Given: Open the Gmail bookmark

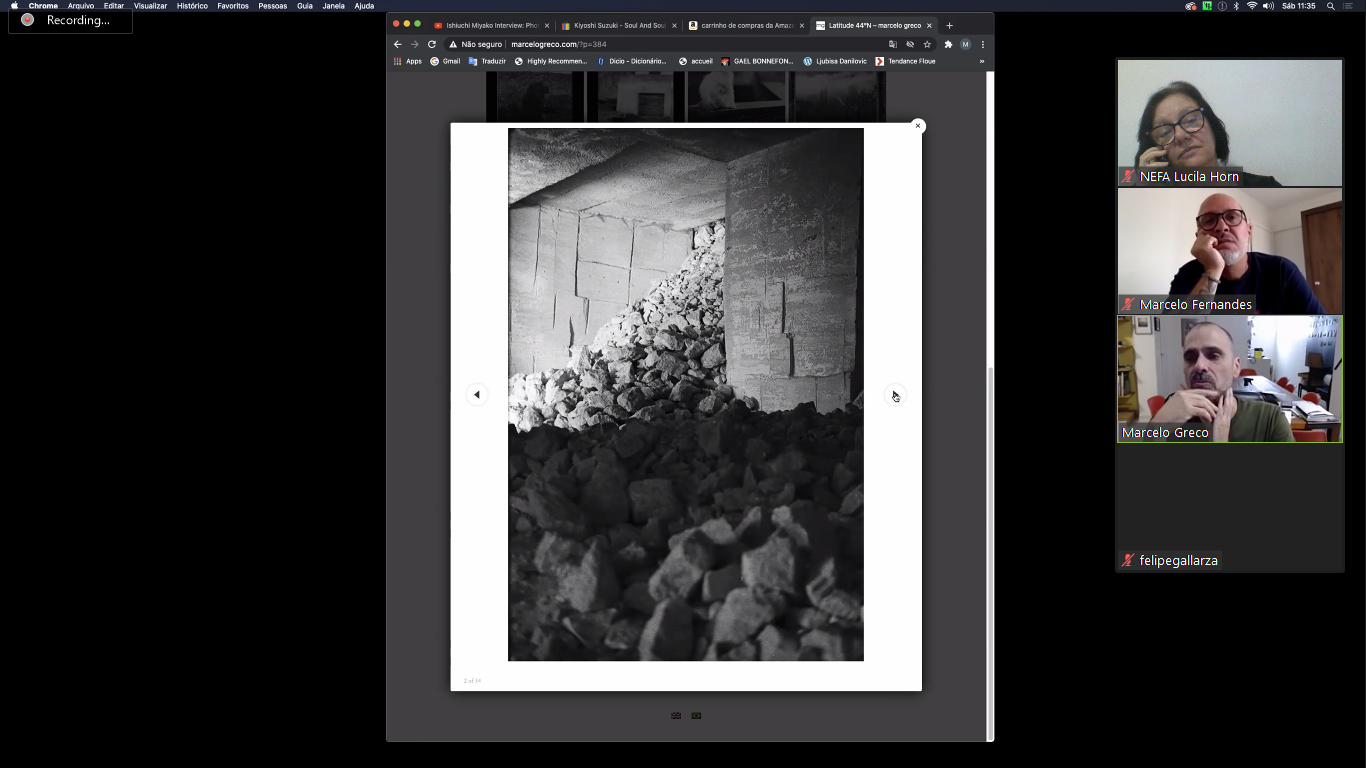Looking at the screenshot, I should pyautogui.click(x=445, y=61).
